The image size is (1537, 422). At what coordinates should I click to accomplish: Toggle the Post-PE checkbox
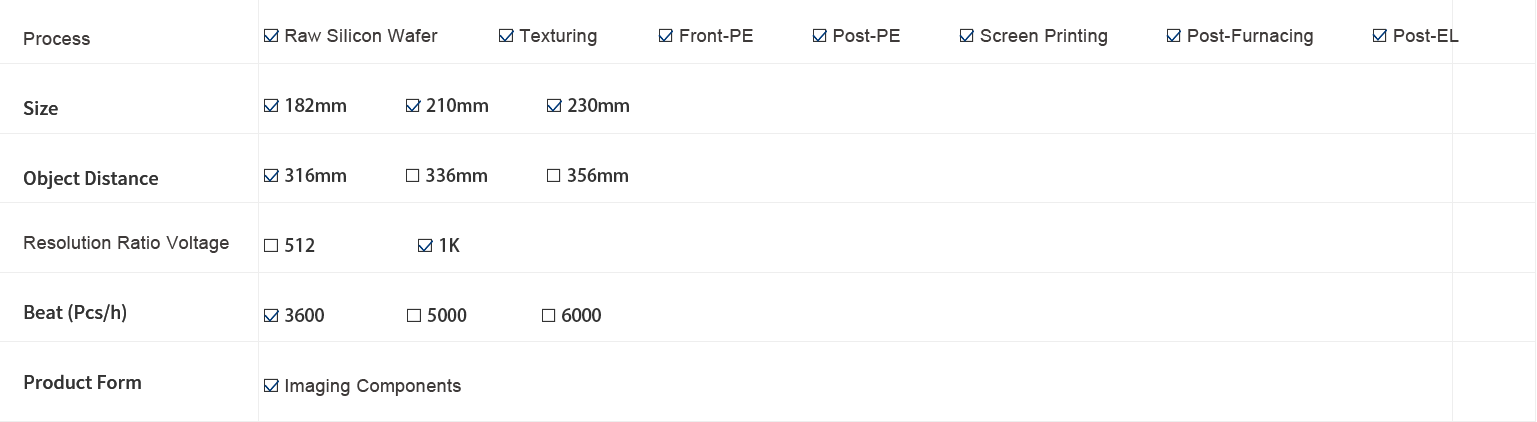[x=820, y=36]
